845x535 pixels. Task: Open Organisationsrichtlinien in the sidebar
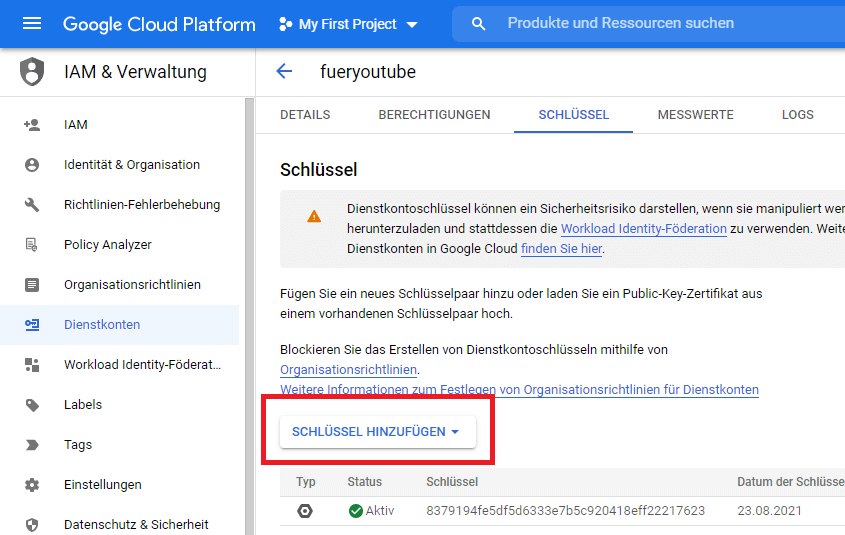click(119, 284)
